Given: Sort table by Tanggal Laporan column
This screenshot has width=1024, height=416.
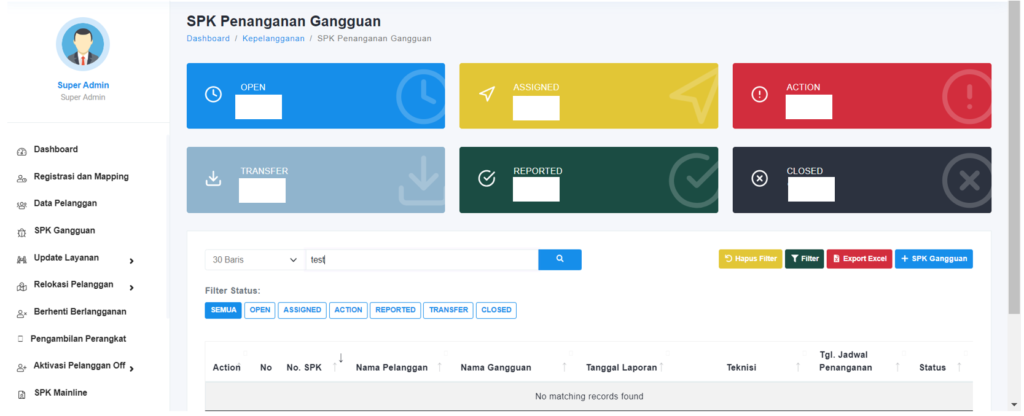Looking at the screenshot, I should (622, 368).
